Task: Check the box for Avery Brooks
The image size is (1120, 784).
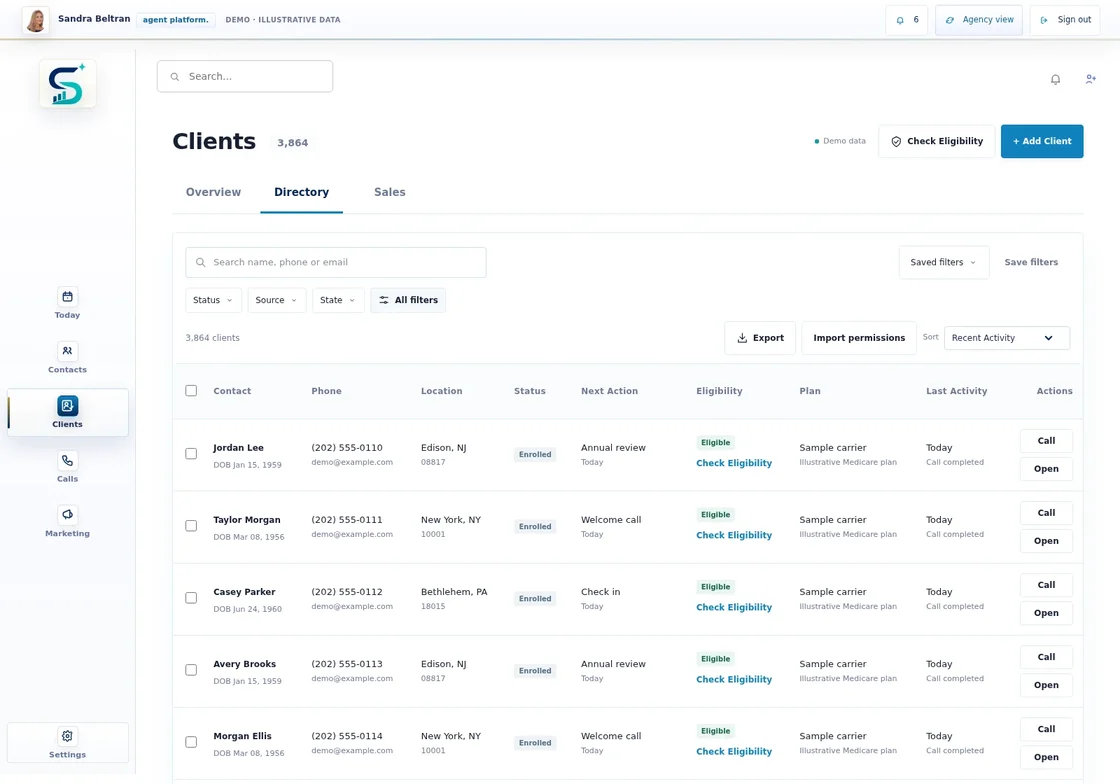Action: click(191, 670)
